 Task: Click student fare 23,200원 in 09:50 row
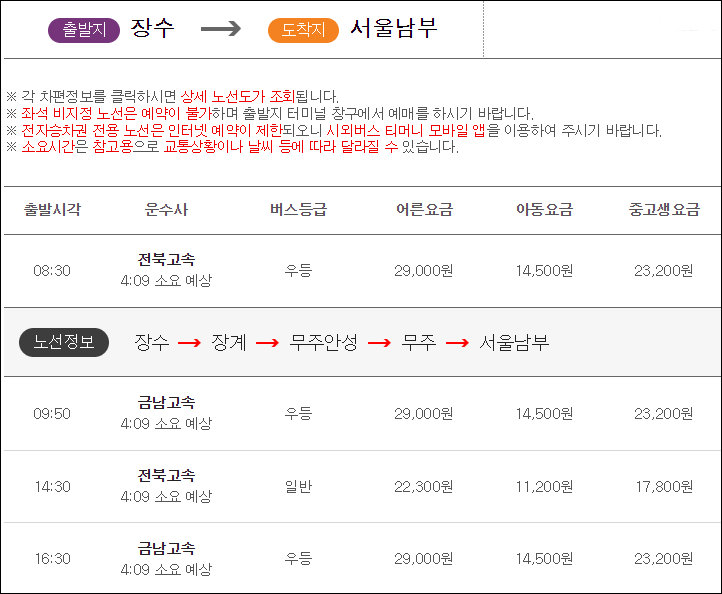tap(664, 414)
